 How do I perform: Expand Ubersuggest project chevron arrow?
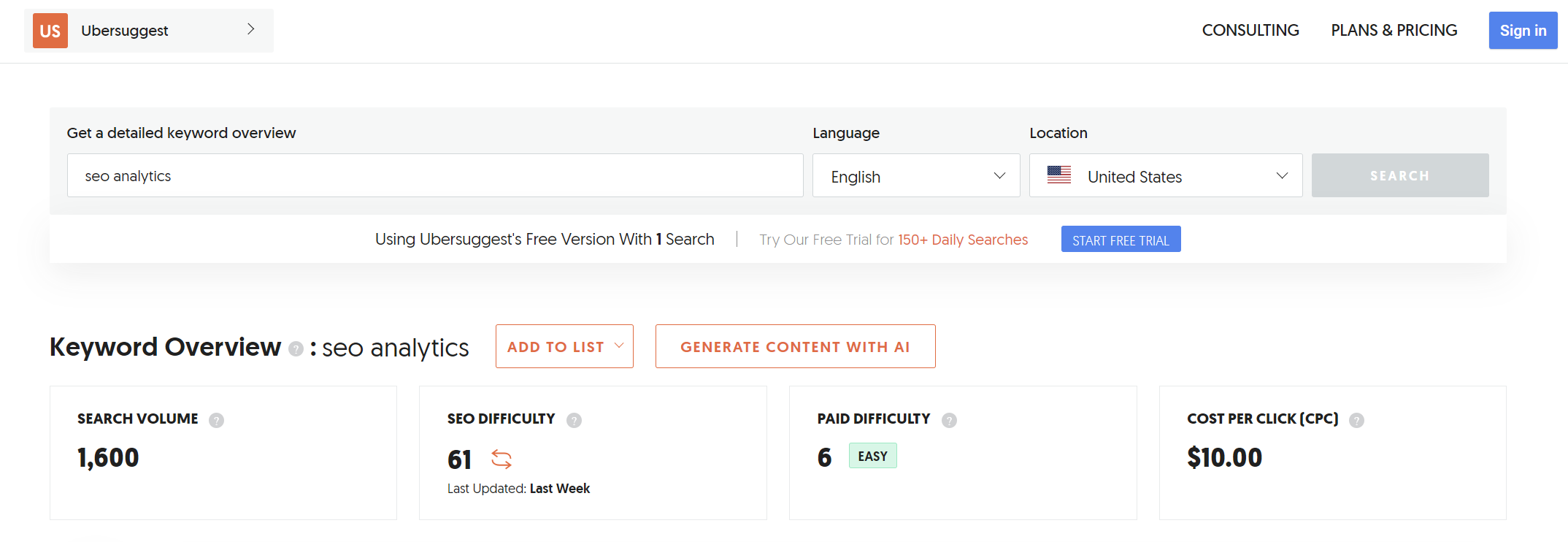[x=250, y=29]
